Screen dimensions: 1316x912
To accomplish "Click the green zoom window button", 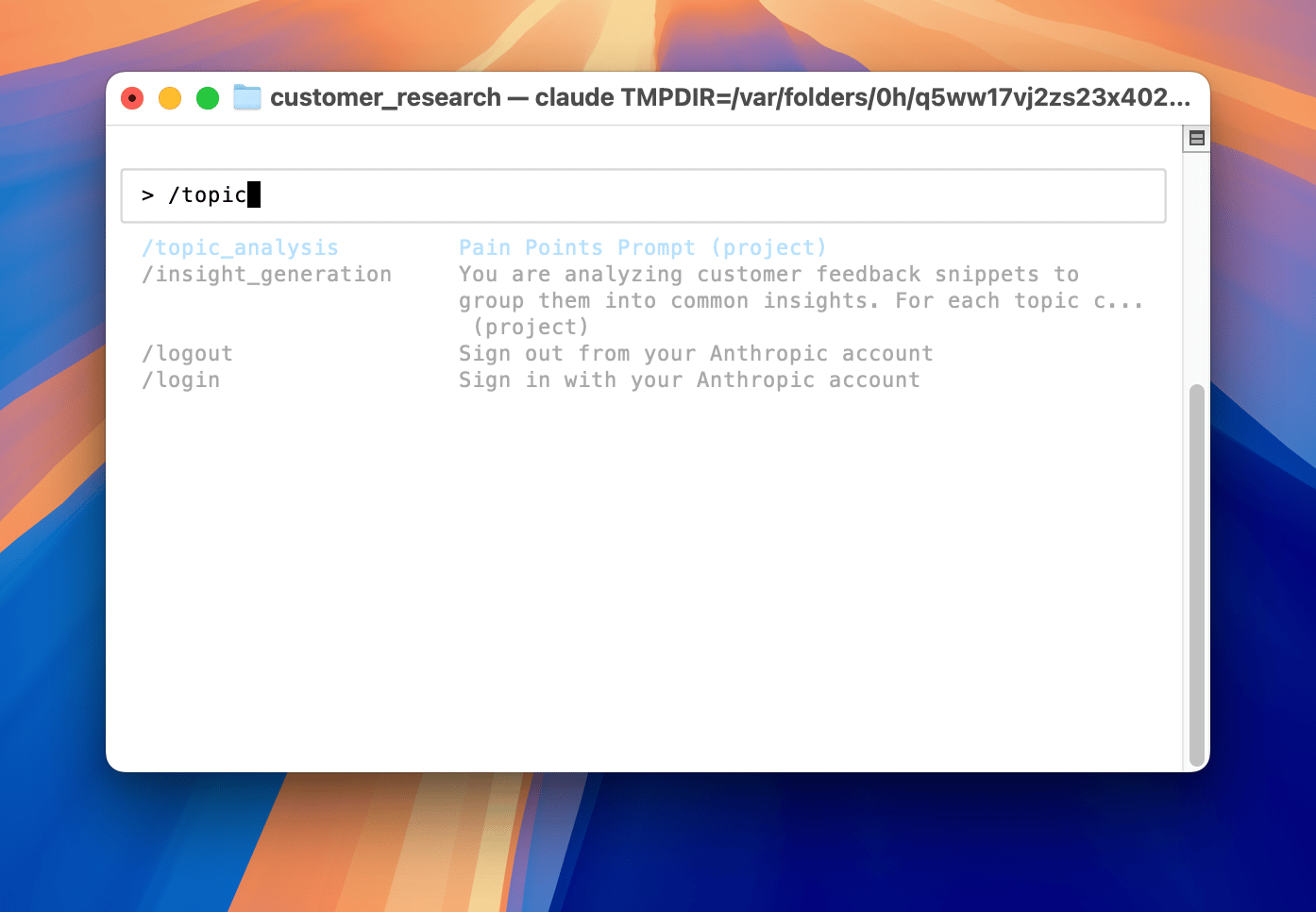I will click(208, 98).
